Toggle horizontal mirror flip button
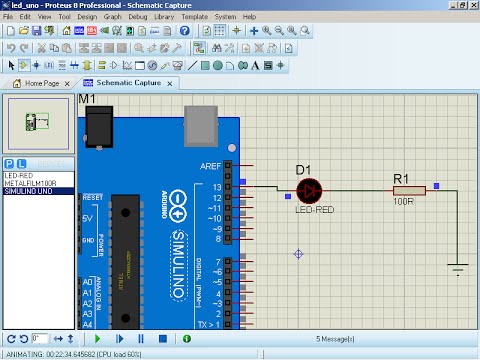Screen dimensions: 480x360 coord(58,339)
